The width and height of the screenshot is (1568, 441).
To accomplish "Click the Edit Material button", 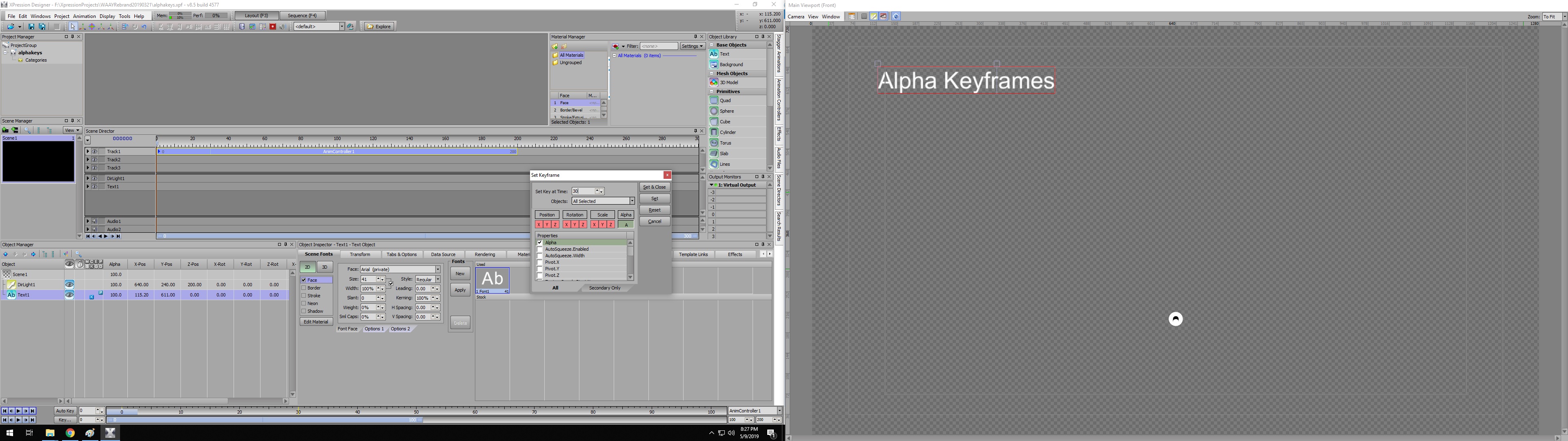I will (x=316, y=322).
